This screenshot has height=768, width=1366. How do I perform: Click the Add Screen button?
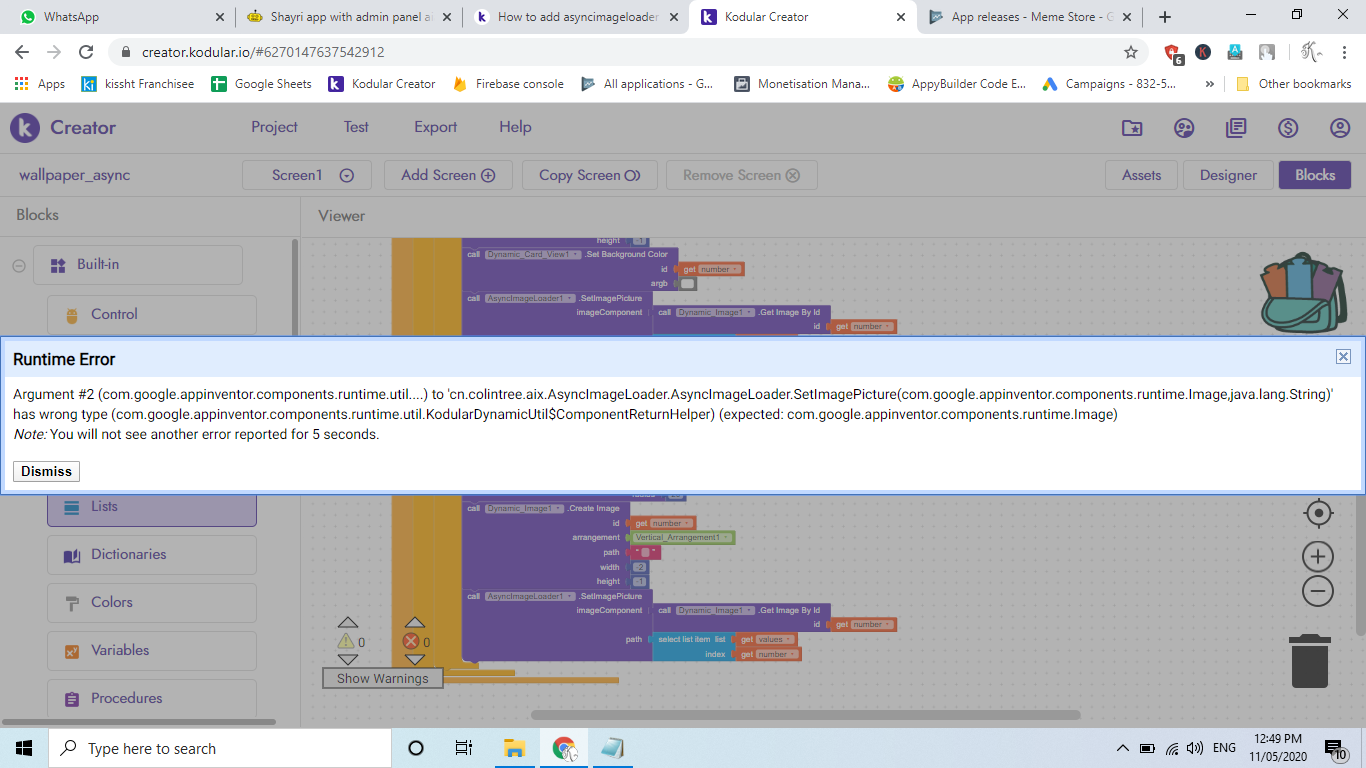tap(448, 175)
